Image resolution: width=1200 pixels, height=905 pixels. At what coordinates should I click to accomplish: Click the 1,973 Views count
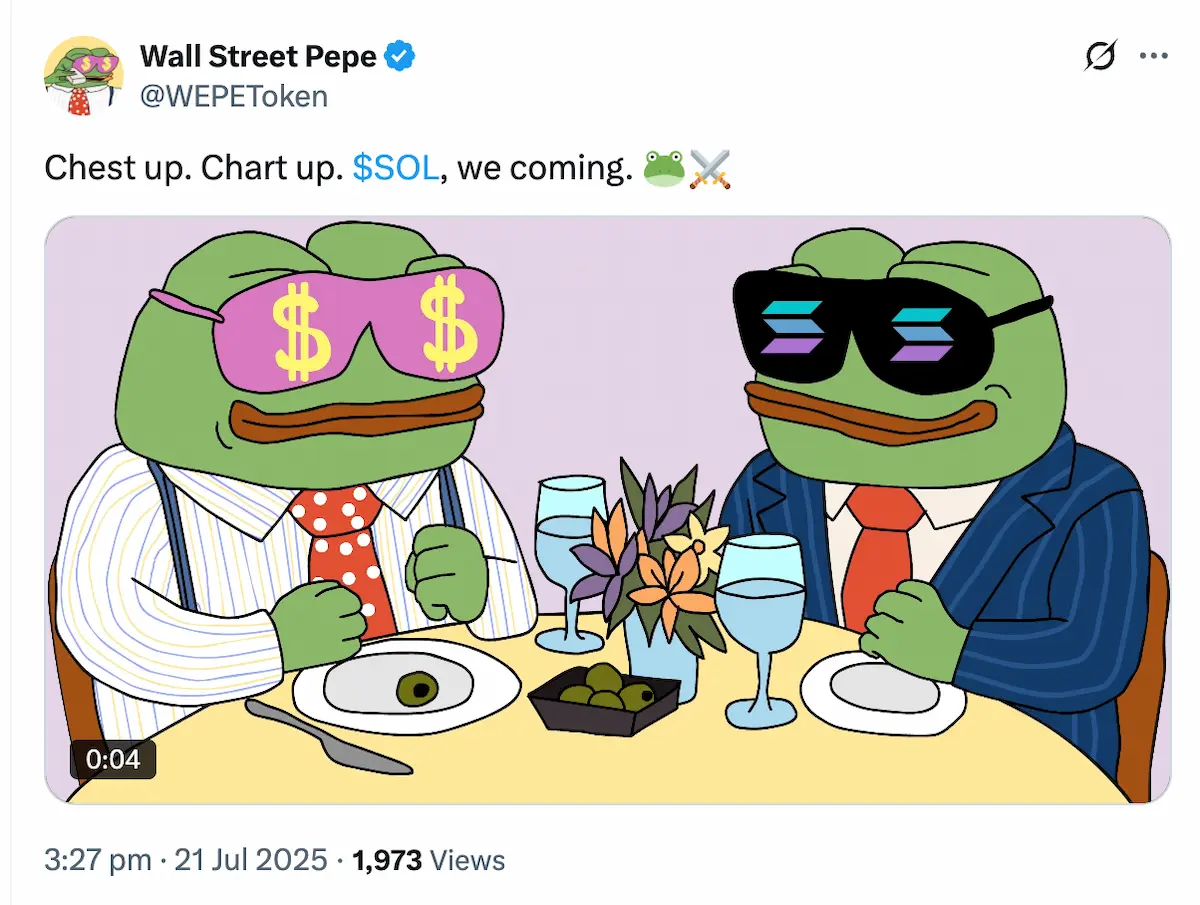tap(429, 860)
